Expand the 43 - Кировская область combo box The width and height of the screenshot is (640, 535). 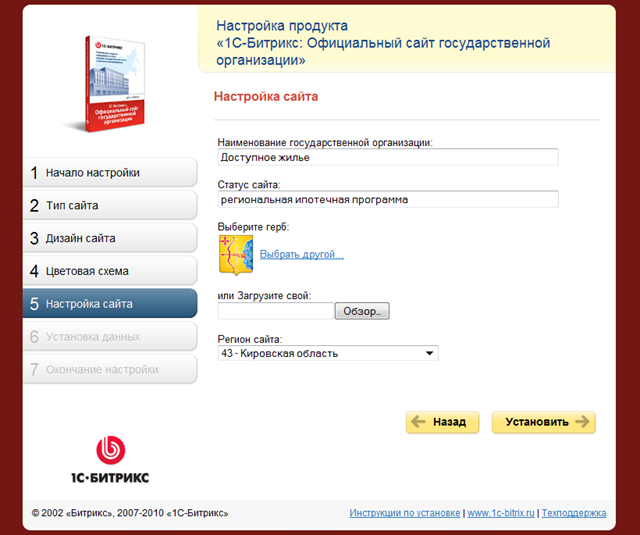point(328,353)
